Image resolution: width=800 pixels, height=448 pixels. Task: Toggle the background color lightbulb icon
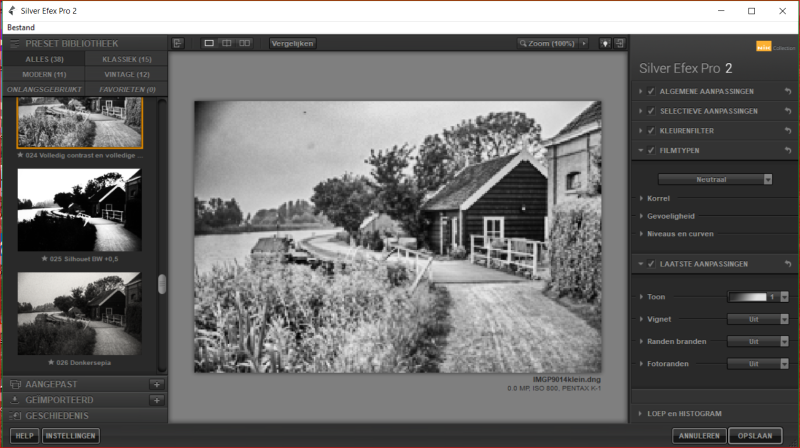[x=605, y=43]
